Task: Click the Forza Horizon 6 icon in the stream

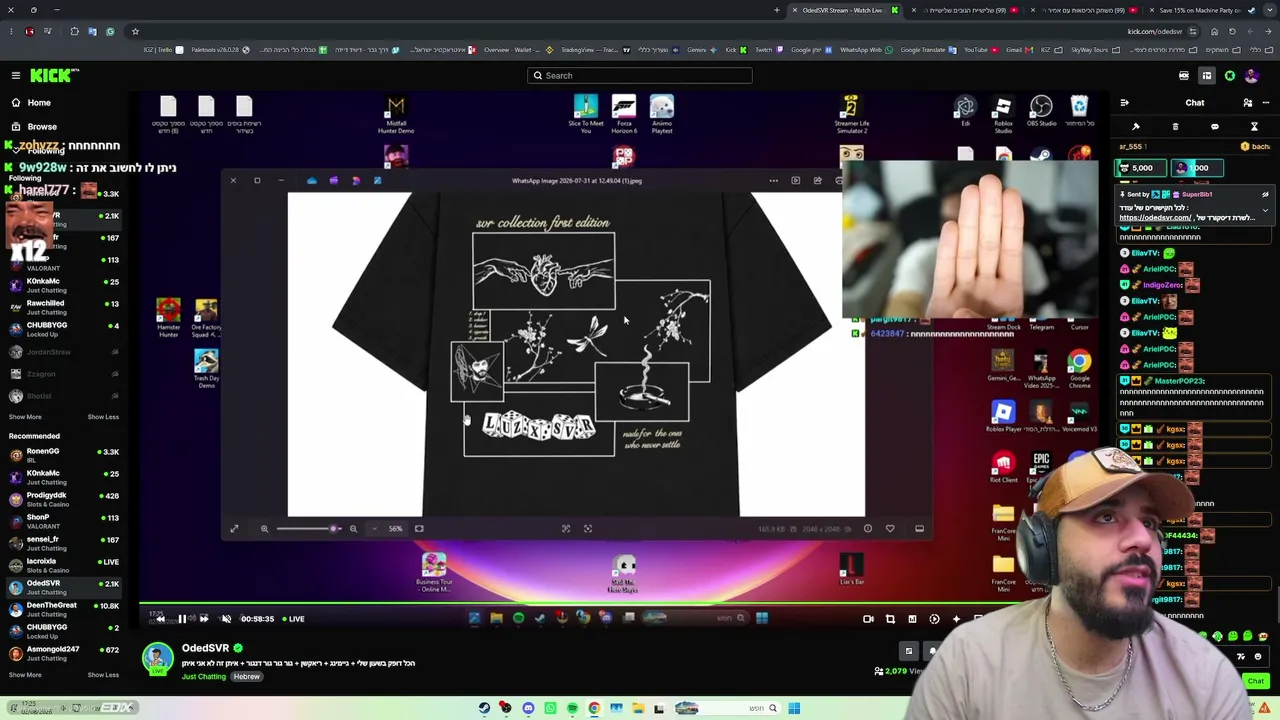Action: [x=624, y=114]
